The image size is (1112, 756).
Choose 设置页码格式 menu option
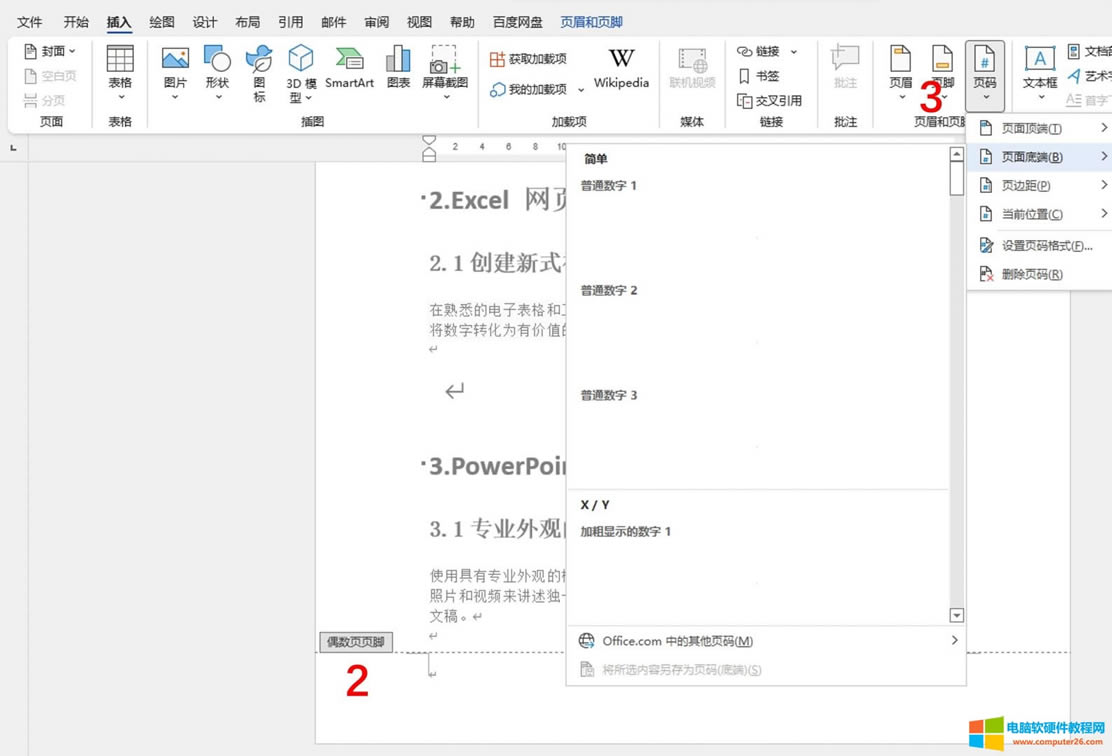1046,245
